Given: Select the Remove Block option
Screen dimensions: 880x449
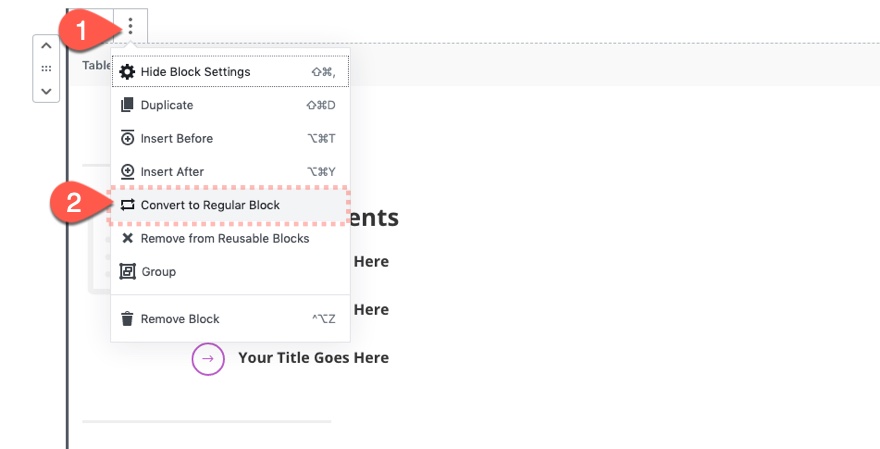Looking at the screenshot, I should 230,319.
